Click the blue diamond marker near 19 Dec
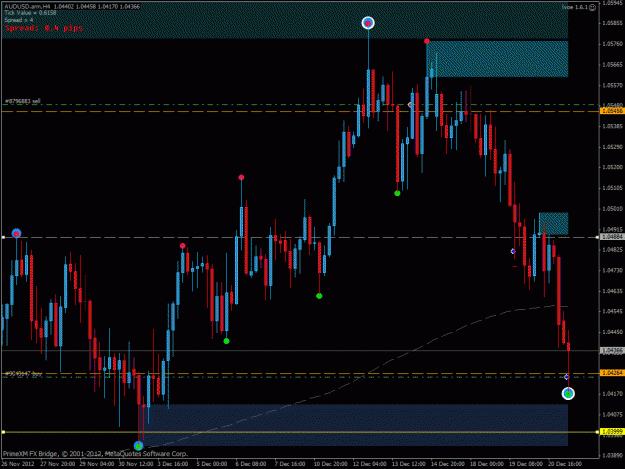Screen dimensions: 625x469 coord(513,251)
